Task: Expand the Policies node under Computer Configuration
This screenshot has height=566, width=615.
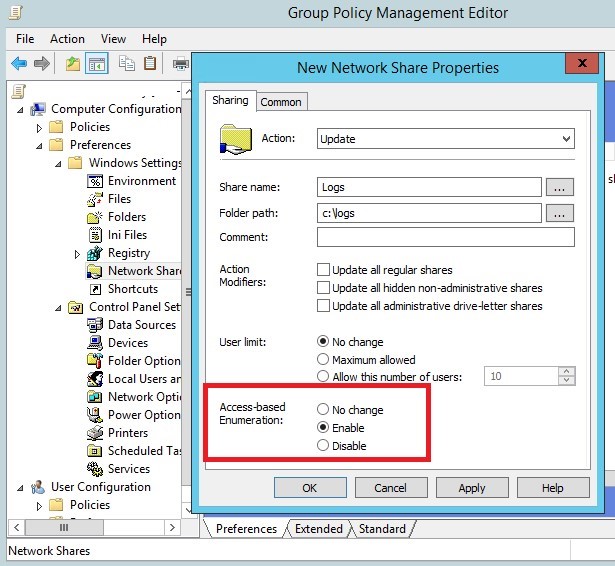Action: (x=40, y=128)
